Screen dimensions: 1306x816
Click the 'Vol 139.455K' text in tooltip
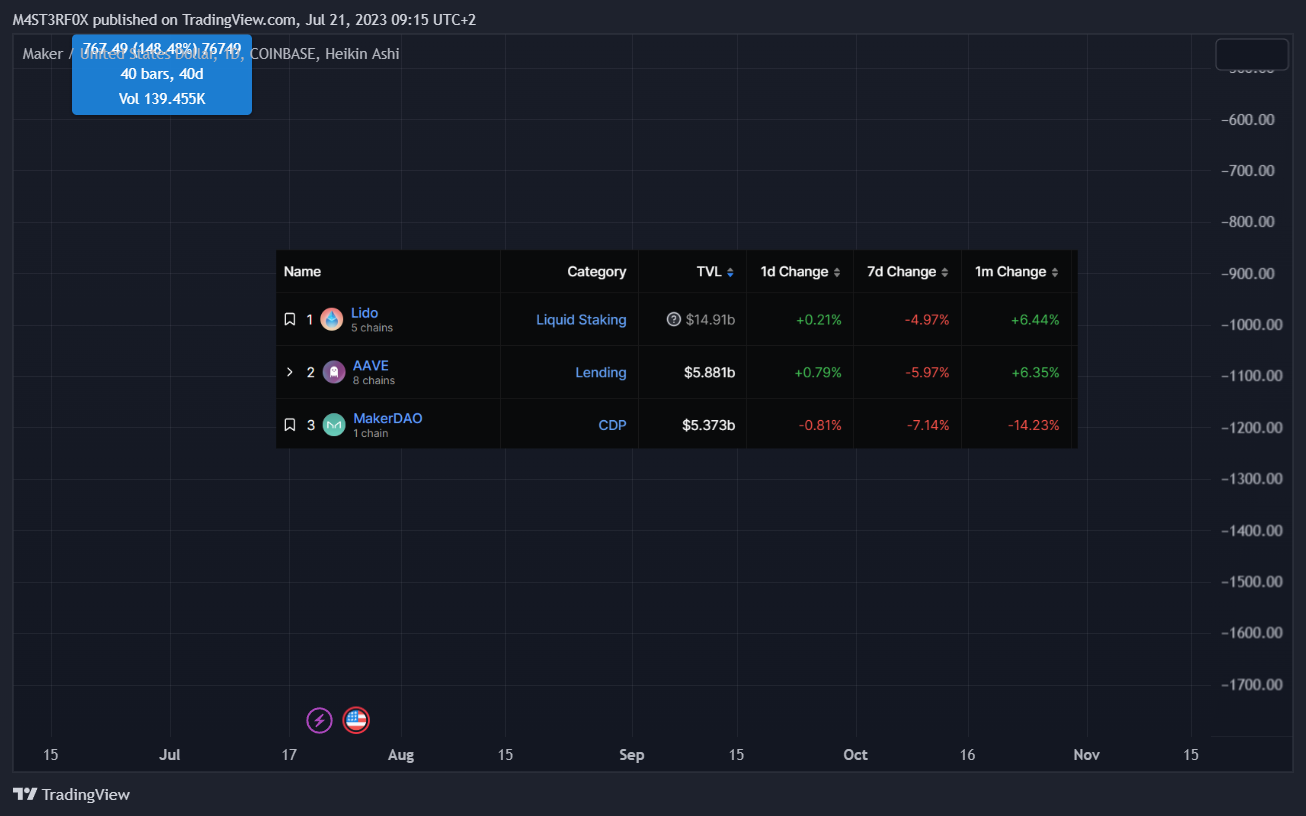click(x=162, y=99)
